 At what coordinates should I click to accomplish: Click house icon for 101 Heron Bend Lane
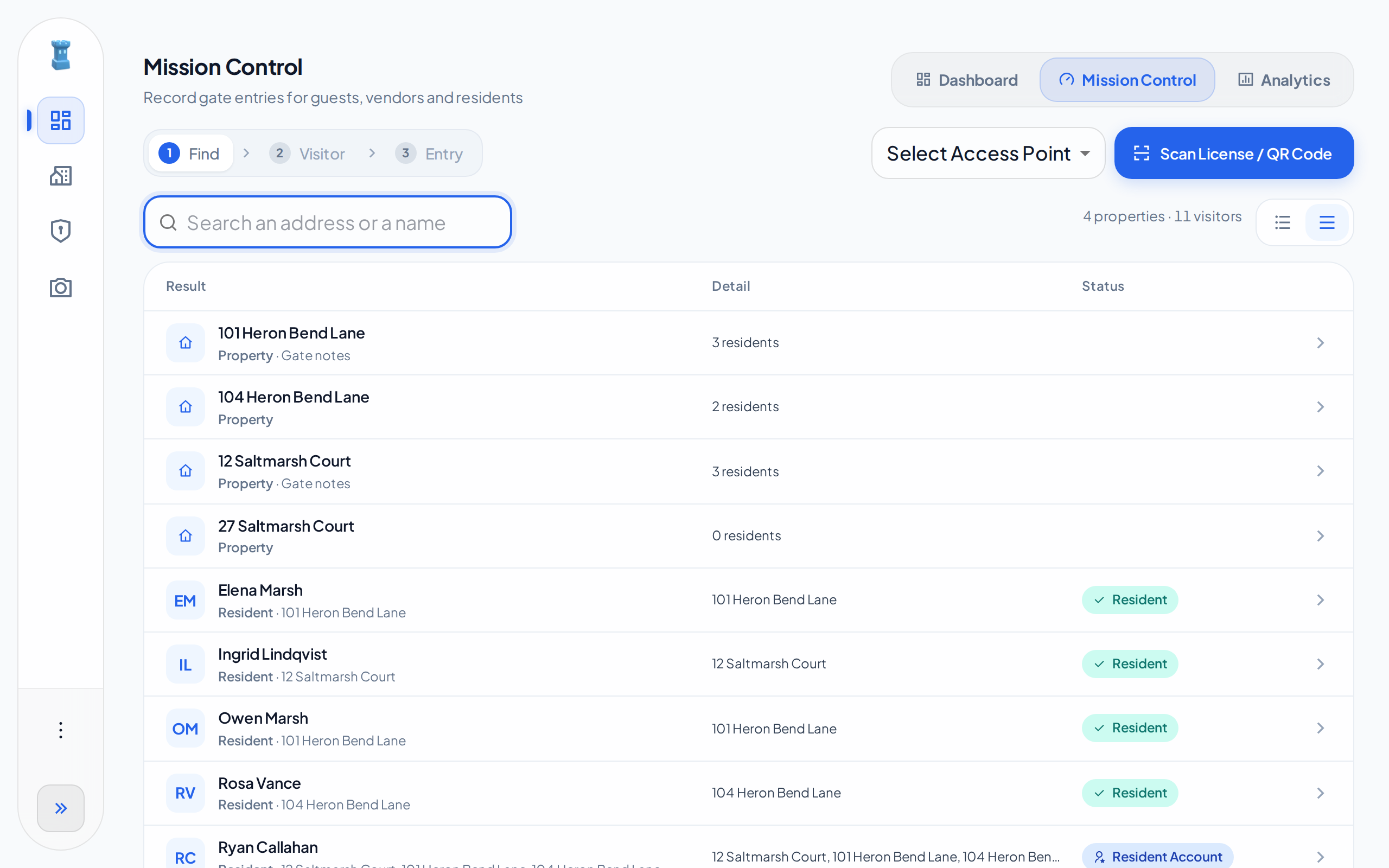pos(186,343)
